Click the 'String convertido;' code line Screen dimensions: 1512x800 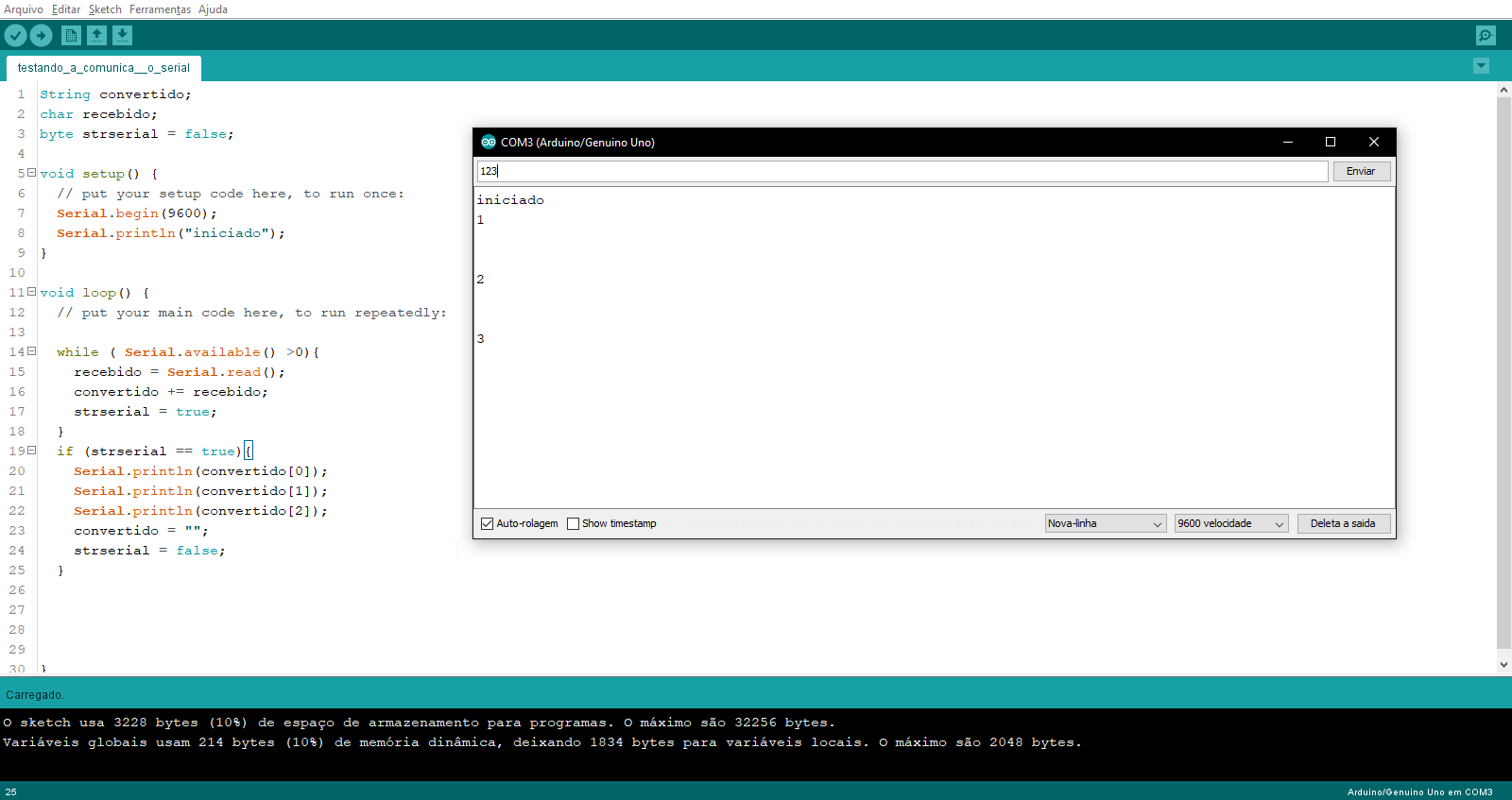[115, 94]
